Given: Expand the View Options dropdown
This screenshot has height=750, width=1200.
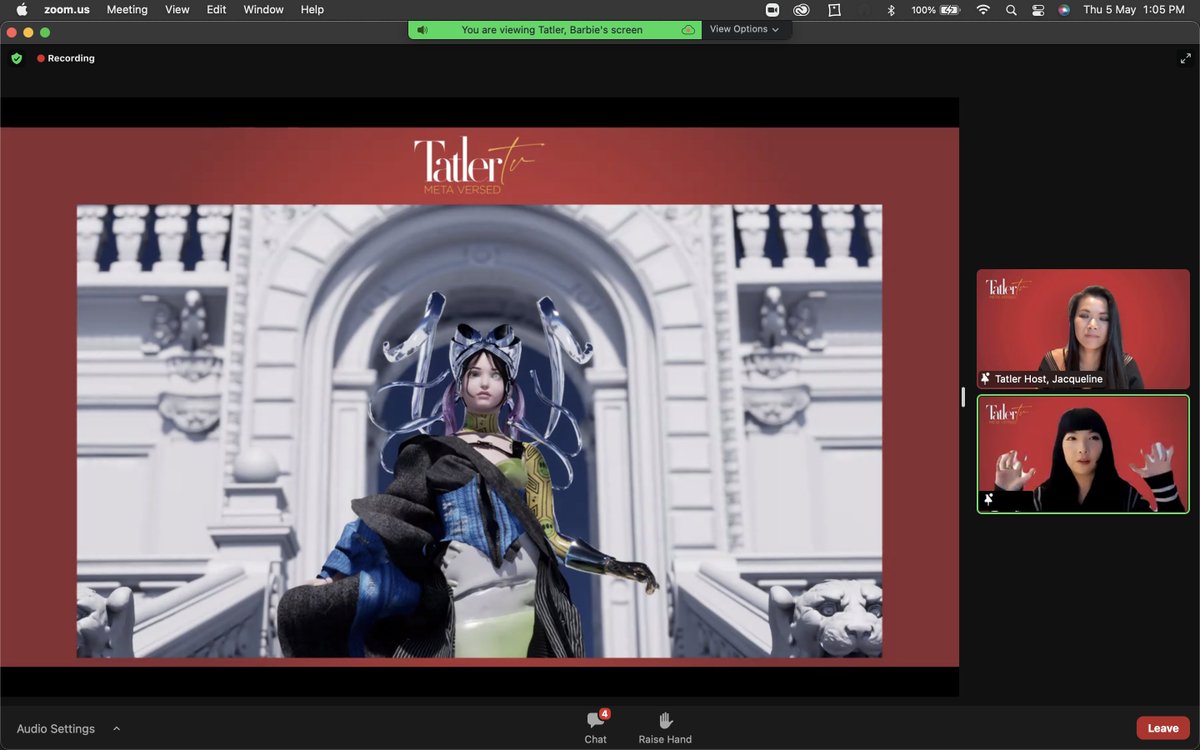Looking at the screenshot, I should [x=744, y=30].
